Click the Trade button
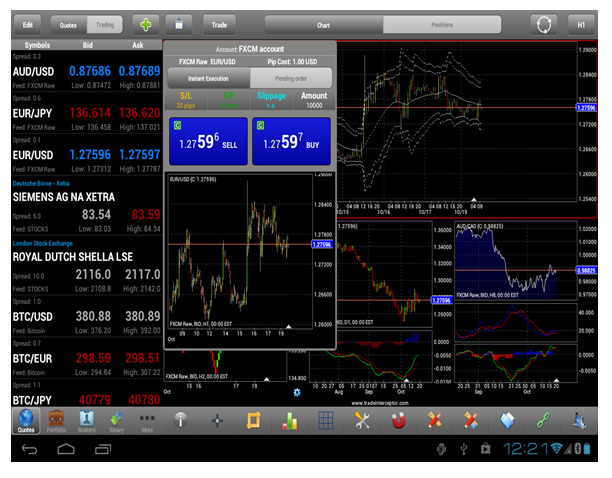Viewport: 612px width, 478px height. point(219,25)
